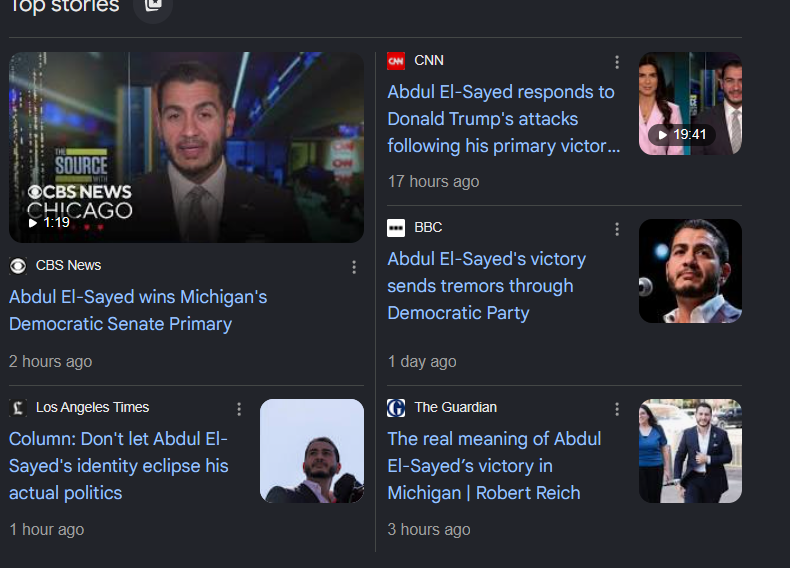790x568 pixels.
Task: Click The Guardian source name
Action: (455, 407)
